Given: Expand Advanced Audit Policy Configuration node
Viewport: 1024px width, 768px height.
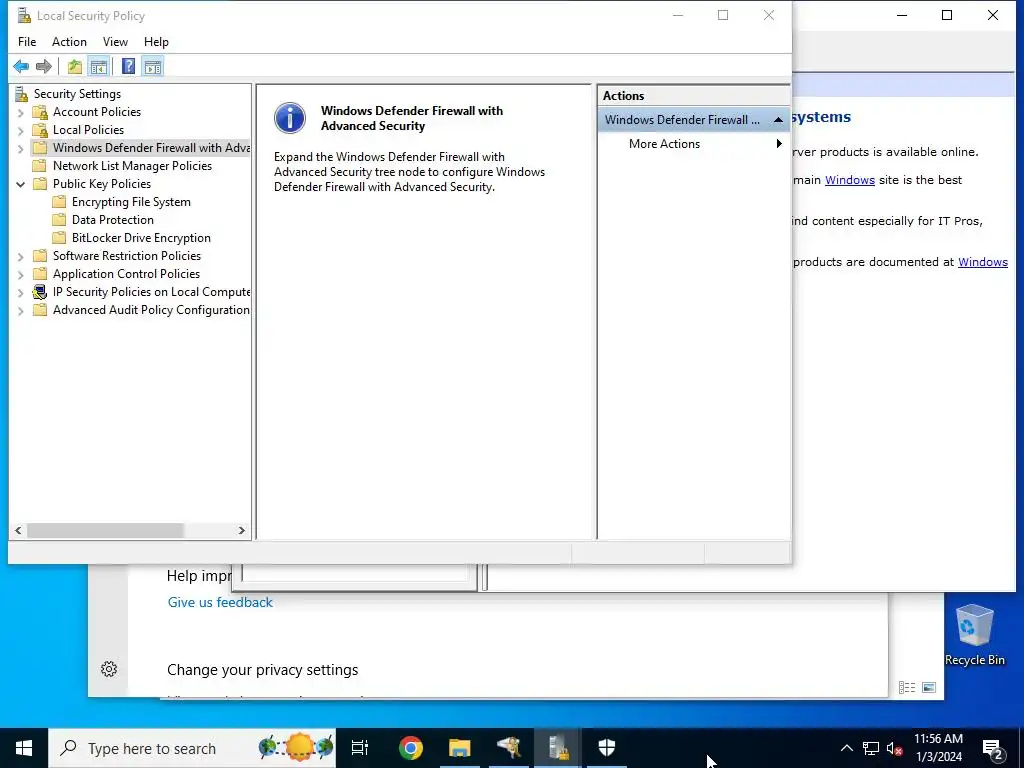Looking at the screenshot, I should tap(20, 311).
